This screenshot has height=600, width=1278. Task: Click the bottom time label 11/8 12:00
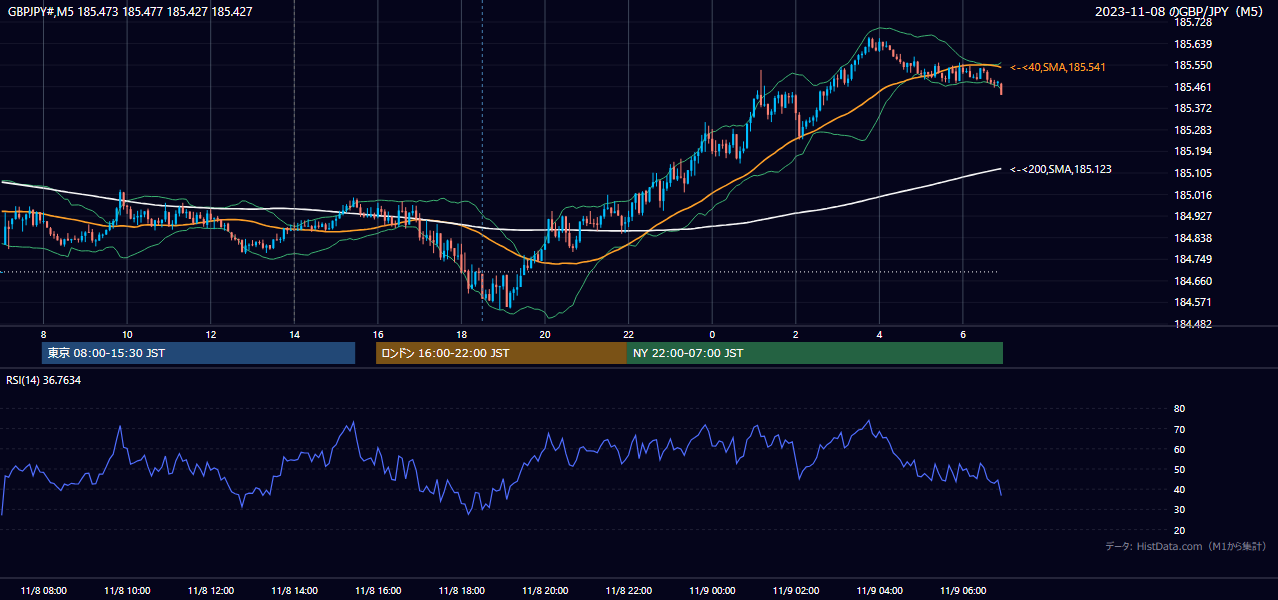click(x=210, y=590)
